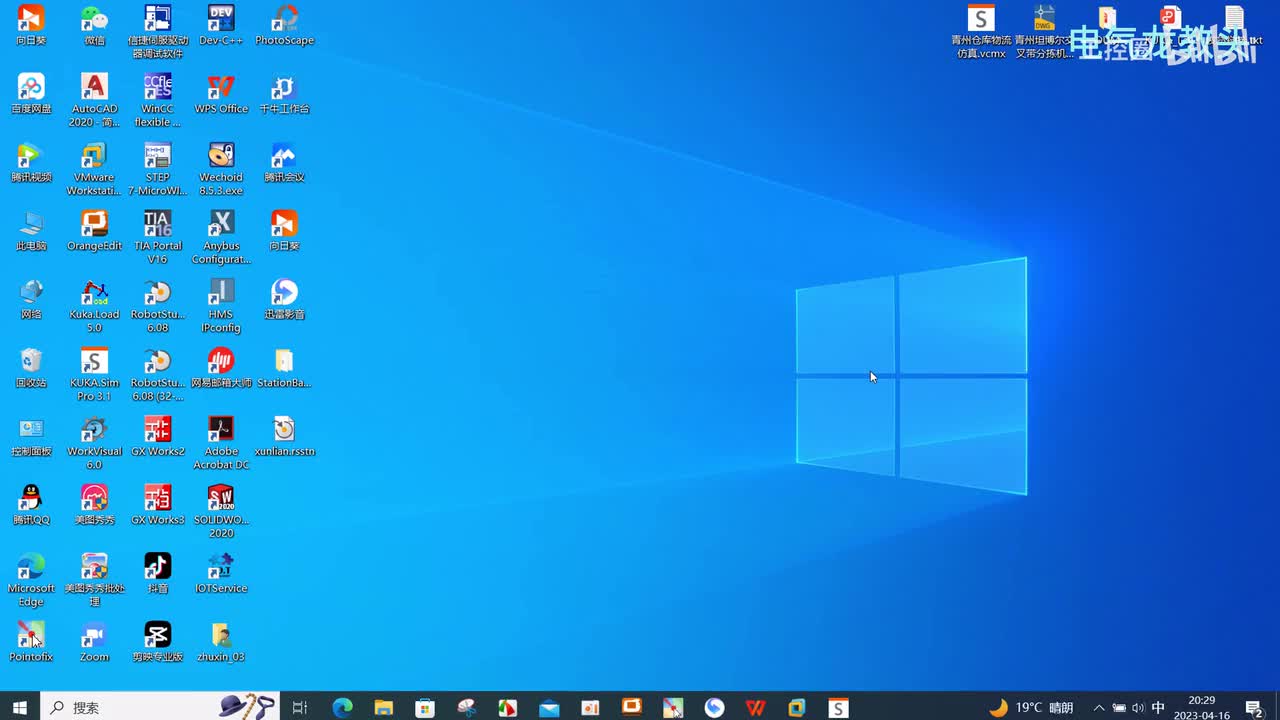Screen dimensions: 1280x720
Task: Open GX Works2 desktop shortcut
Action: point(158,437)
